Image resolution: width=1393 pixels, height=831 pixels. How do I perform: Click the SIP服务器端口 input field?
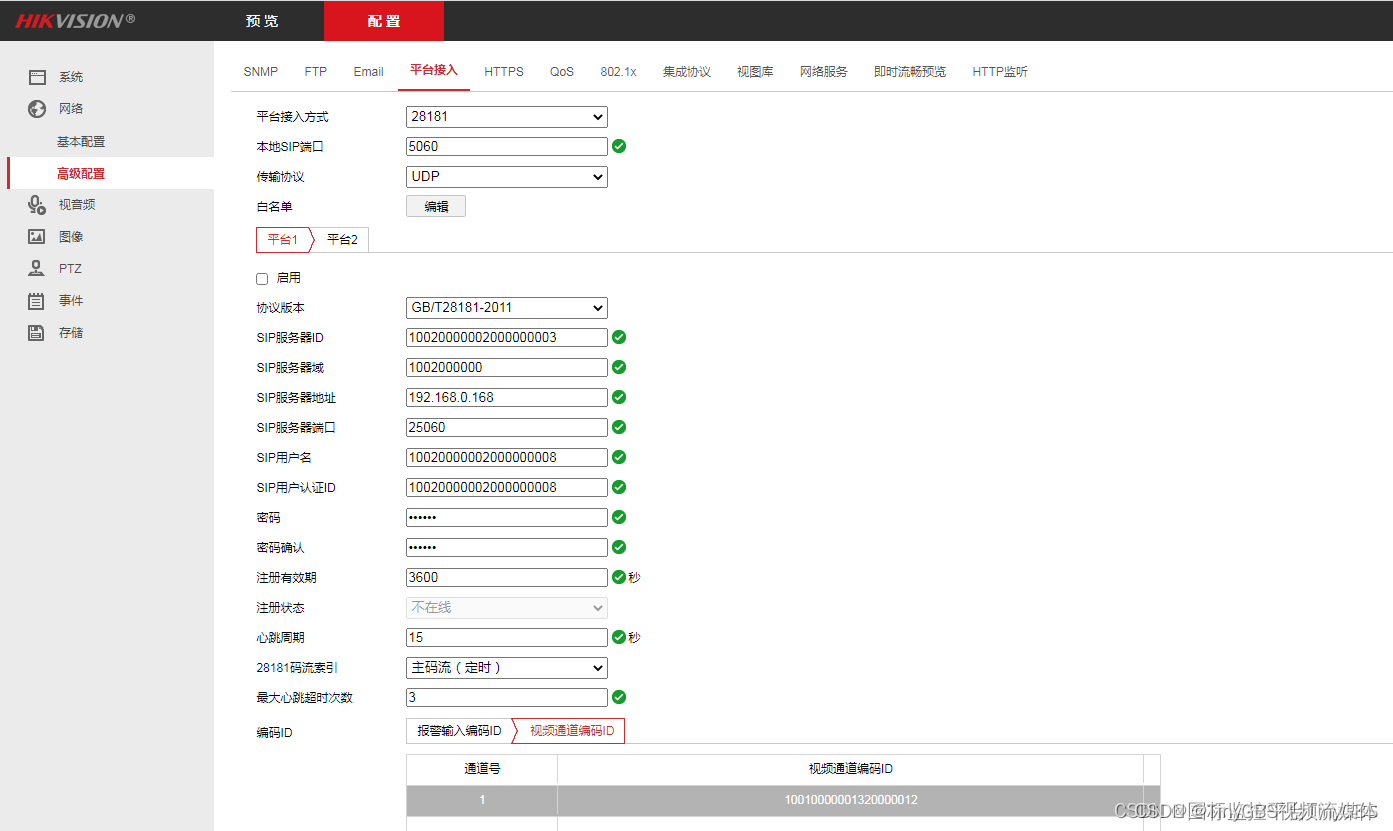pos(507,428)
